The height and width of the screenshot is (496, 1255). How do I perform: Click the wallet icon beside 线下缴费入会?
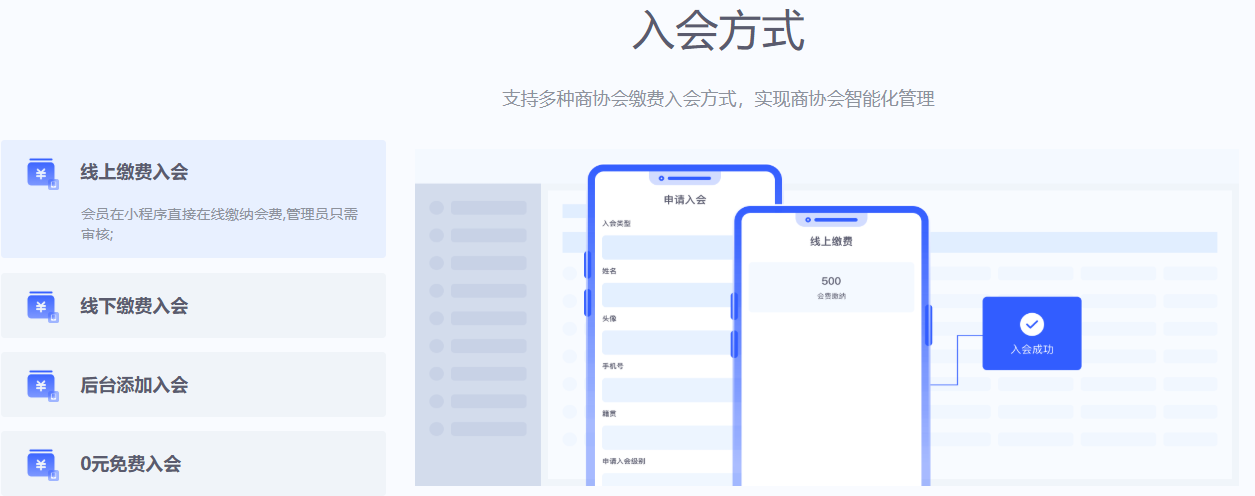(x=42, y=306)
